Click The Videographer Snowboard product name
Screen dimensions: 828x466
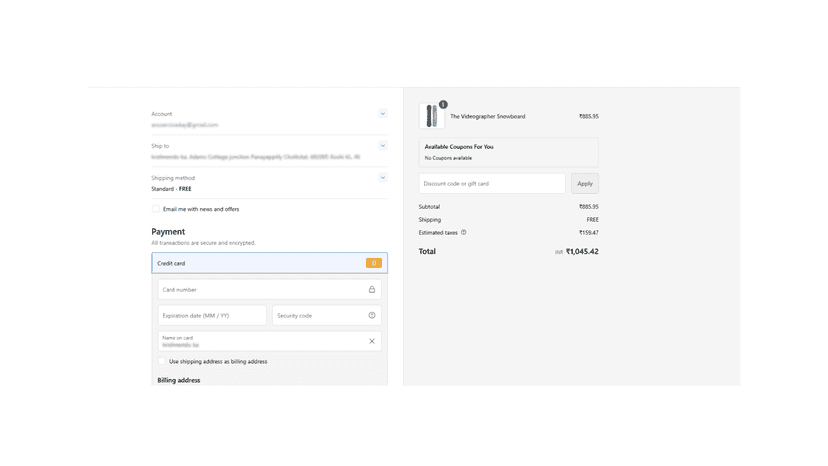487,116
